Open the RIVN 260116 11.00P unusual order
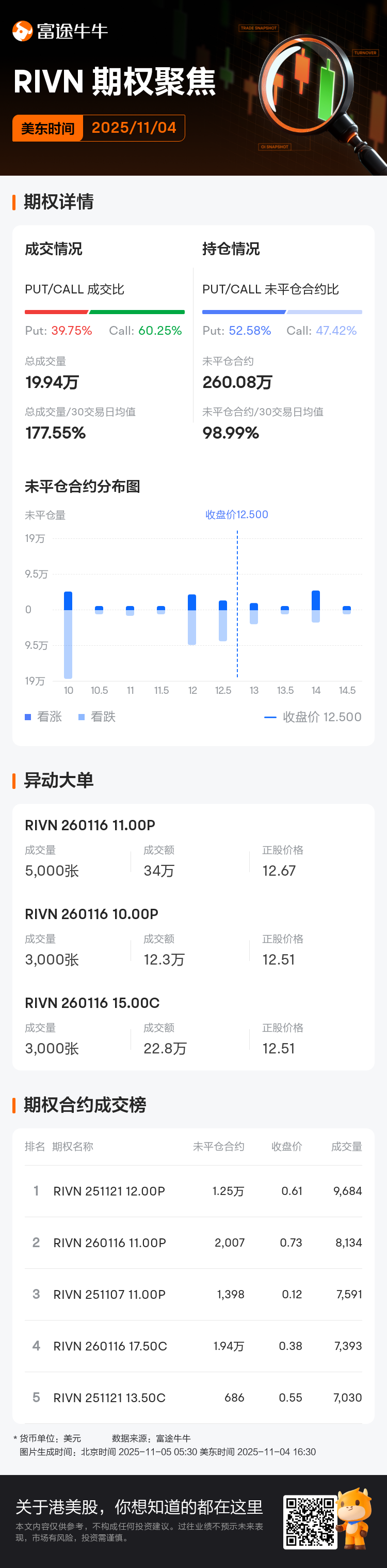This screenshot has width=387, height=1568. [90, 825]
